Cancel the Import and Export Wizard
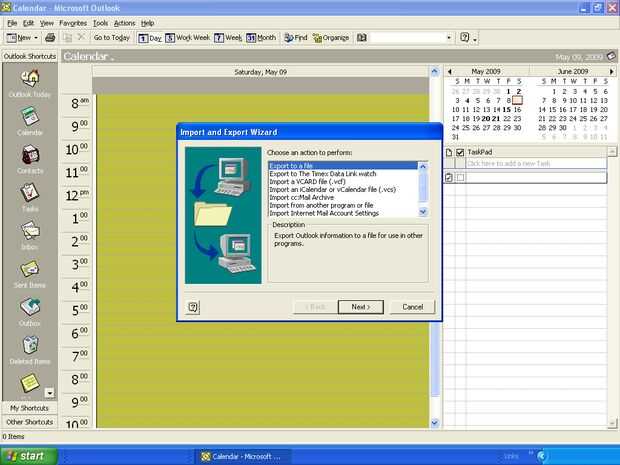This screenshot has height=465, width=620. pos(412,307)
